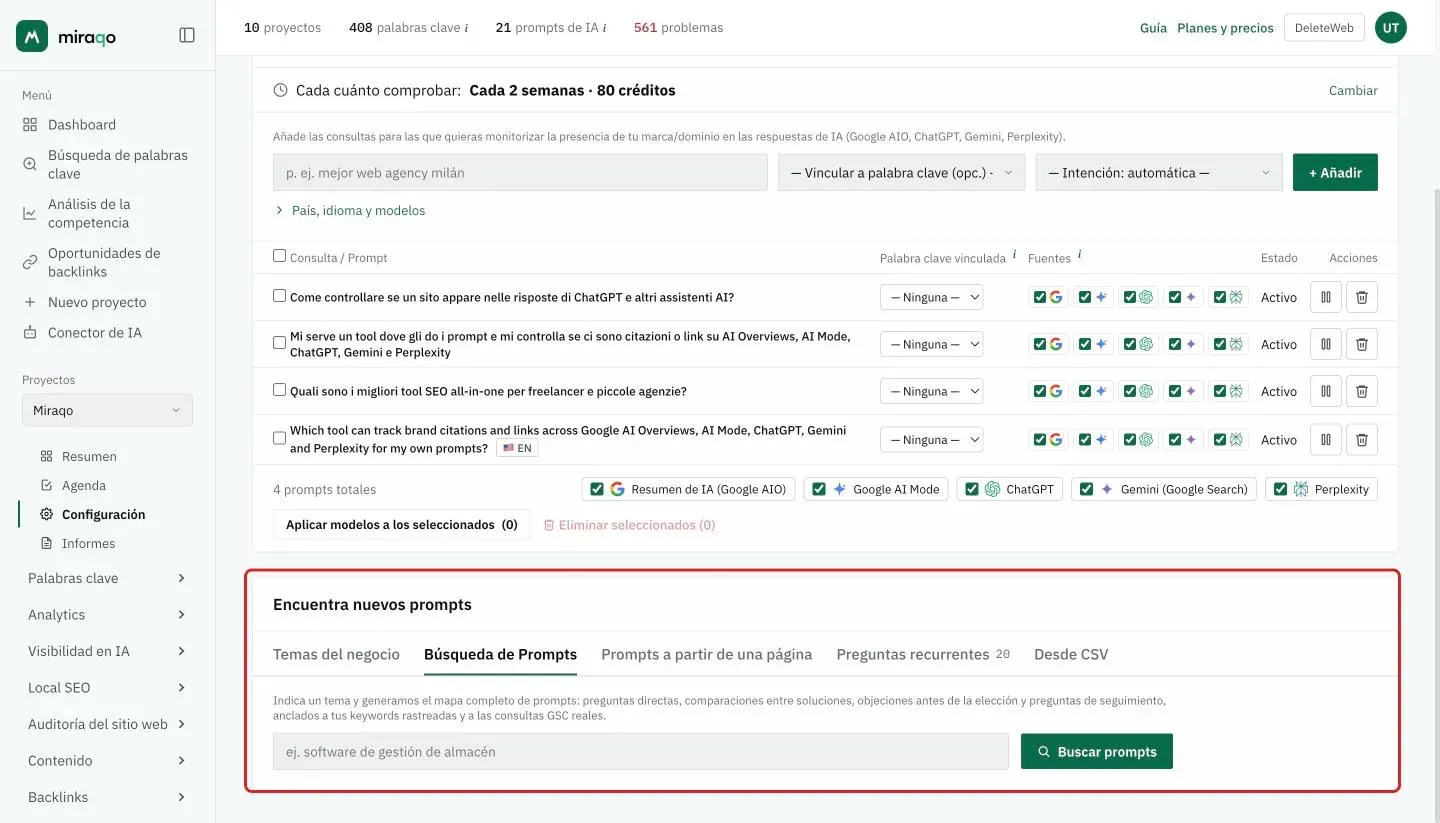Viewport: 1440px width, 823px height.
Task: Expand País, idioma y modelos
Action: coord(350,211)
